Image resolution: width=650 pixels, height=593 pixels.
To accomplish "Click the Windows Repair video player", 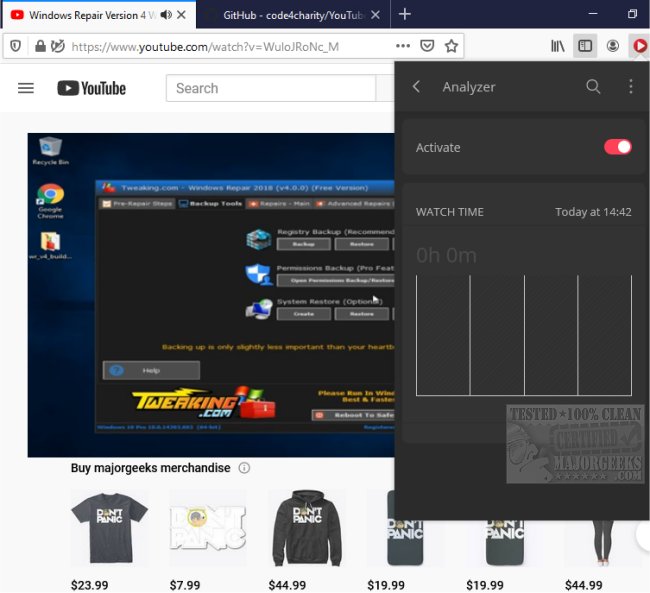I will pos(211,295).
